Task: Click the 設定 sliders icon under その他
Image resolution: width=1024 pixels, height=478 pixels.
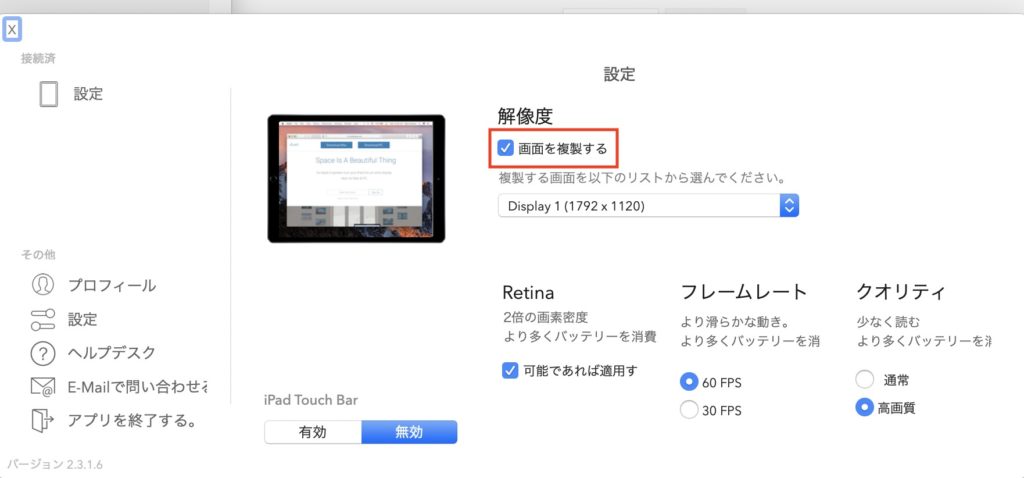Action: coord(42,319)
